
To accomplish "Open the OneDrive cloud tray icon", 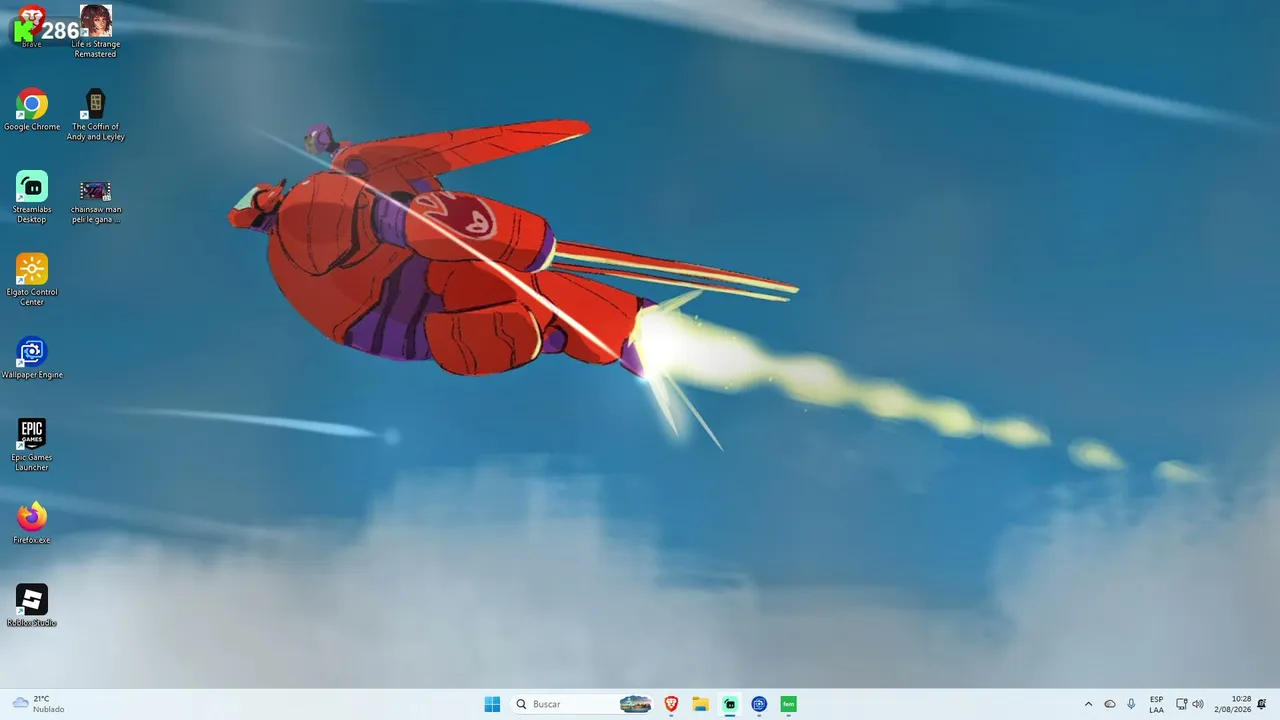I will tap(1110, 704).
